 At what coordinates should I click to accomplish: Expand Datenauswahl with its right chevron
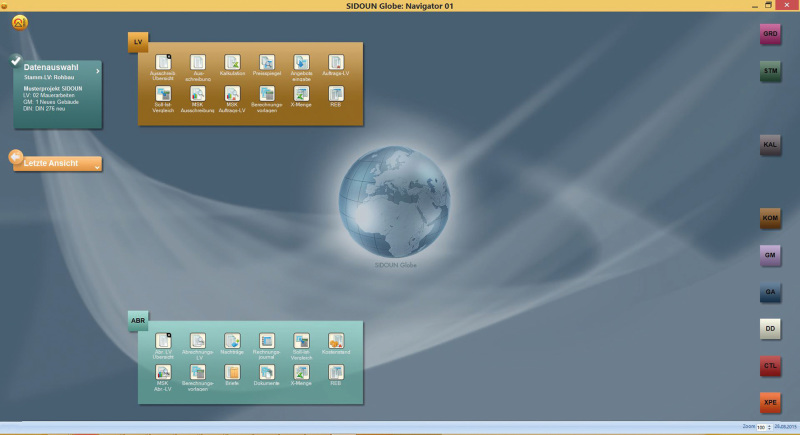97,71
